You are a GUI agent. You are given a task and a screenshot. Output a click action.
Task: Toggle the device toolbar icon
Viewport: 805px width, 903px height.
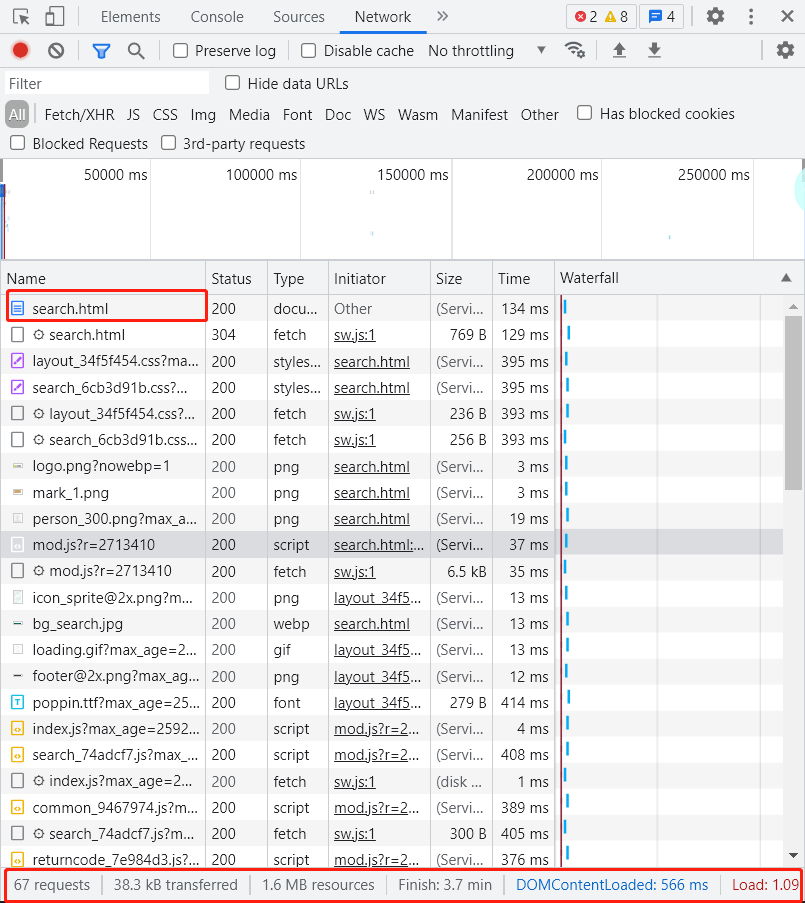[x=55, y=17]
